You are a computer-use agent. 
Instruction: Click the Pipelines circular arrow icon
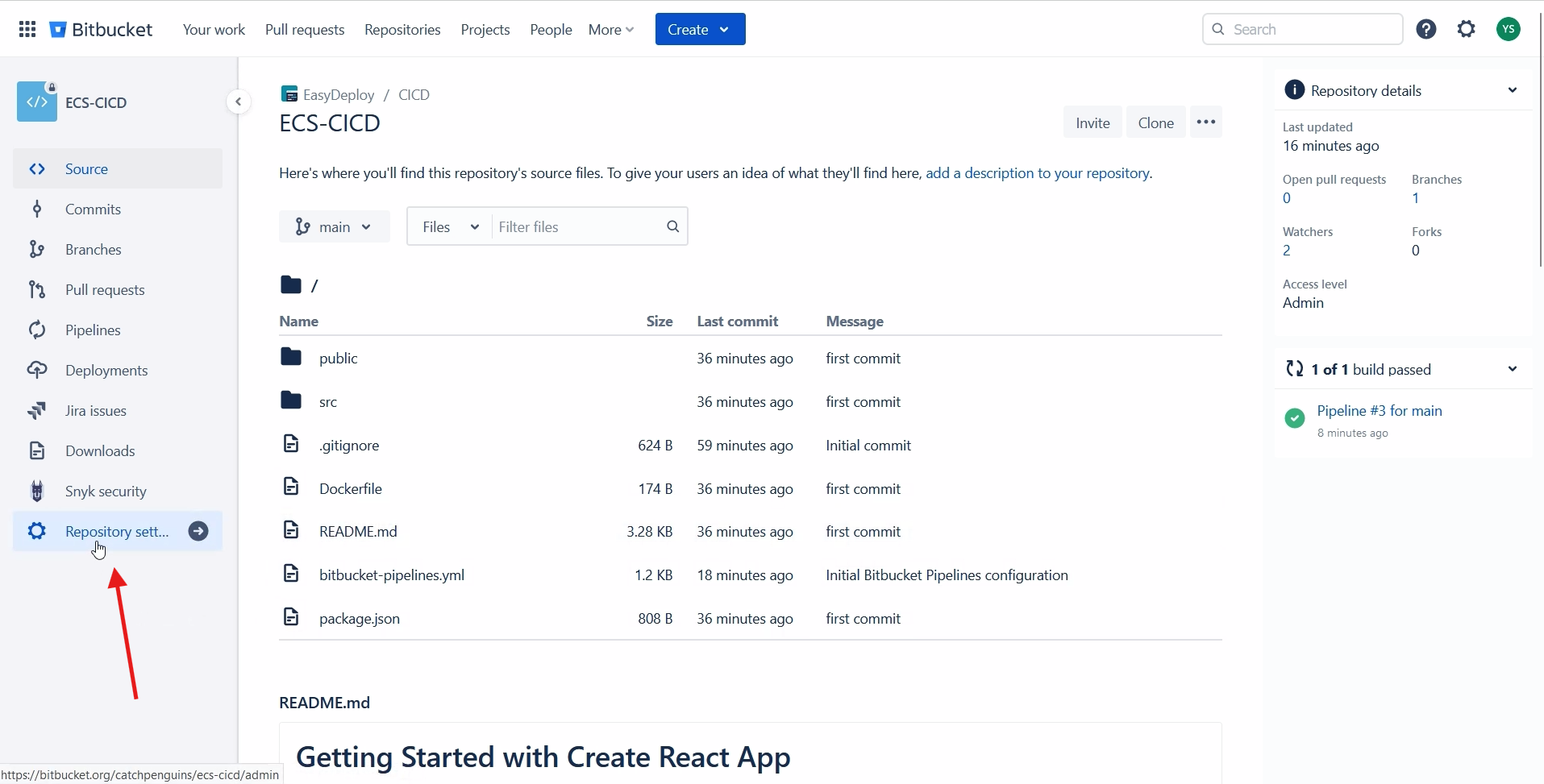pos(37,330)
